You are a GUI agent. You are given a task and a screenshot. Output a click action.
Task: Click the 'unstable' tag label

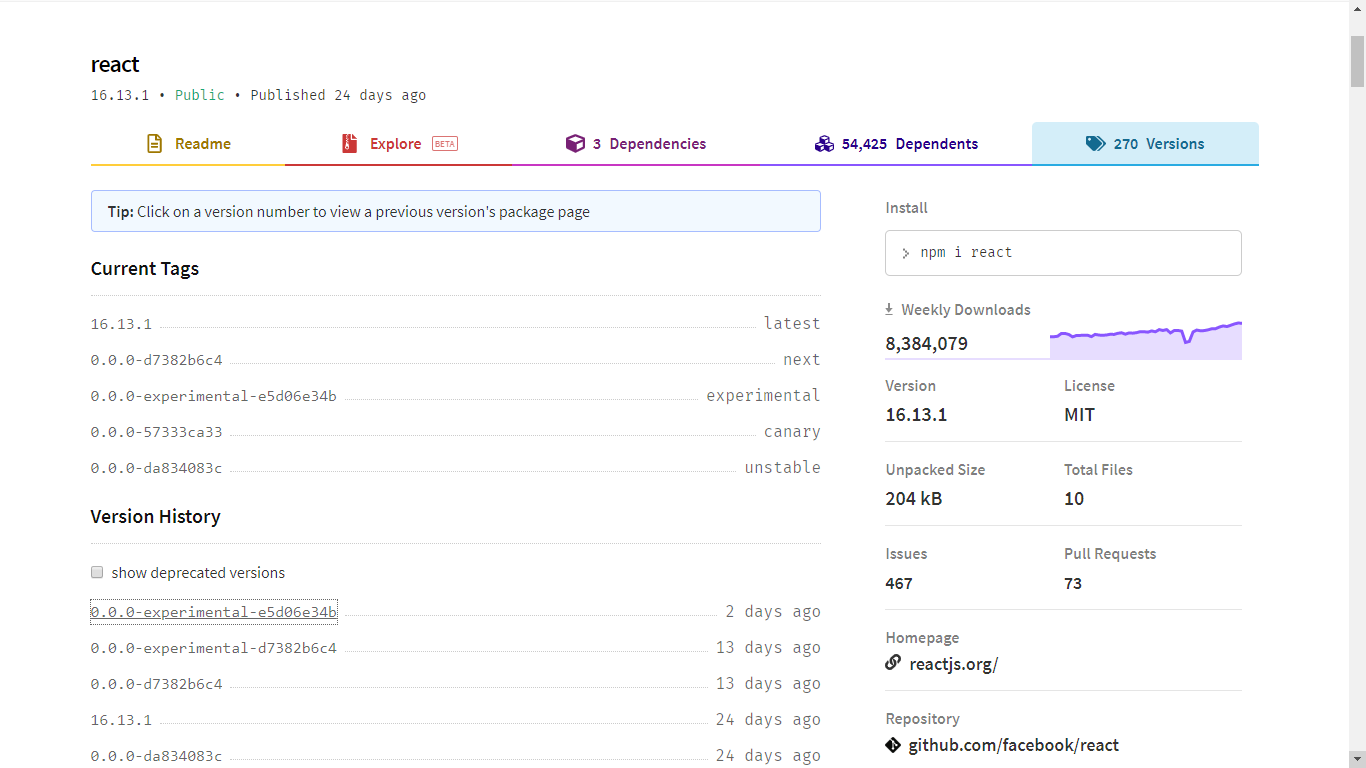tap(782, 468)
